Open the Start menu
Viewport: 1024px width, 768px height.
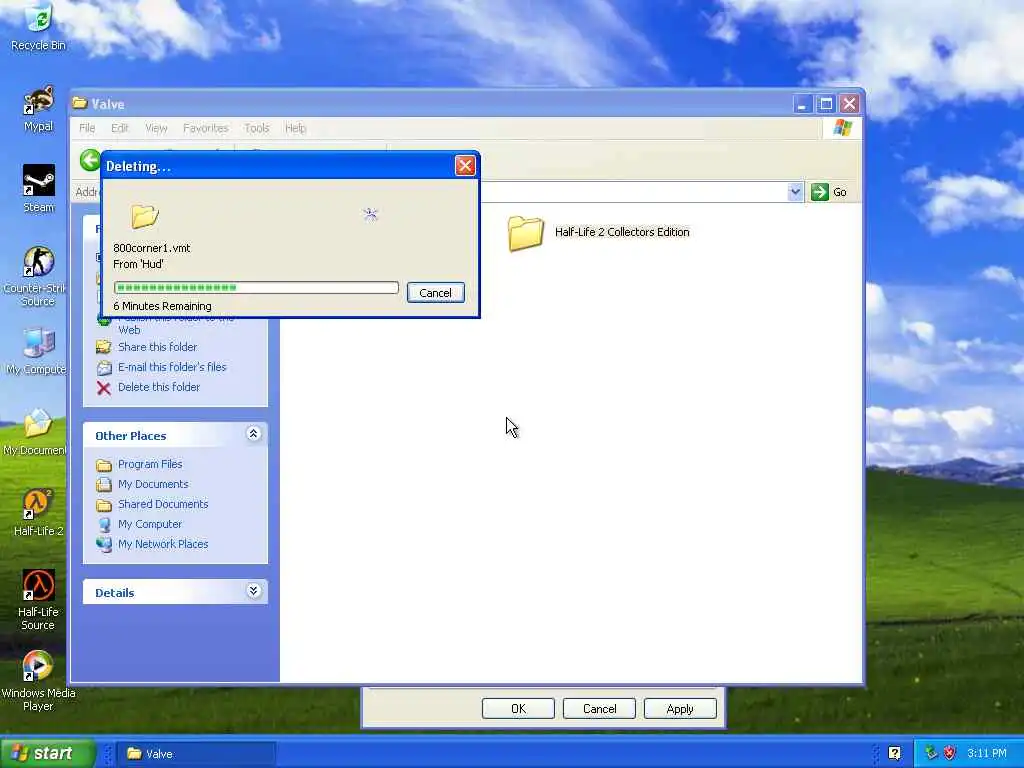(x=47, y=753)
